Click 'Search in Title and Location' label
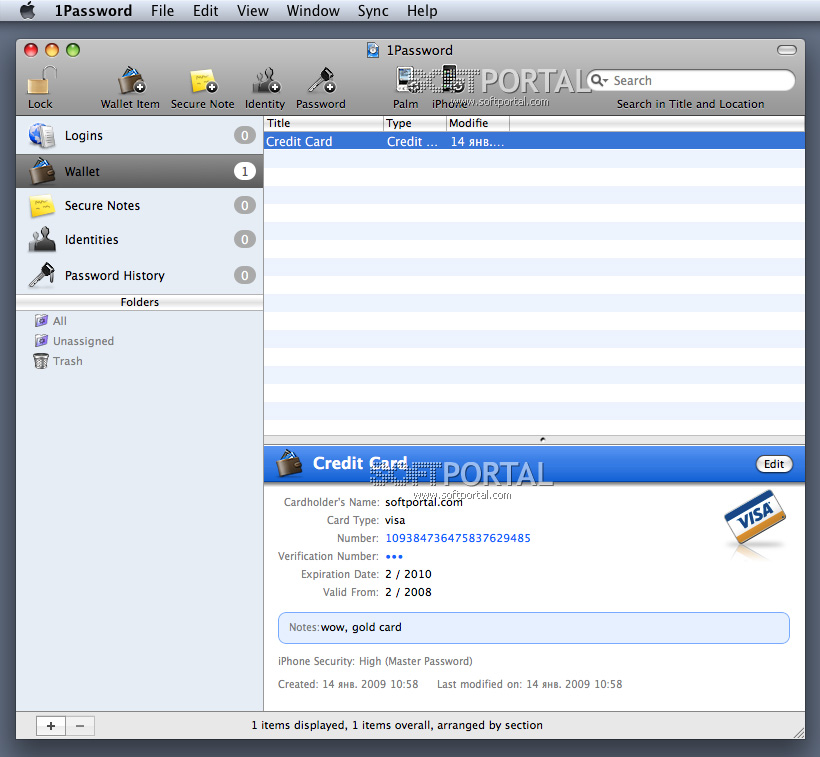The image size is (820, 757). click(690, 104)
